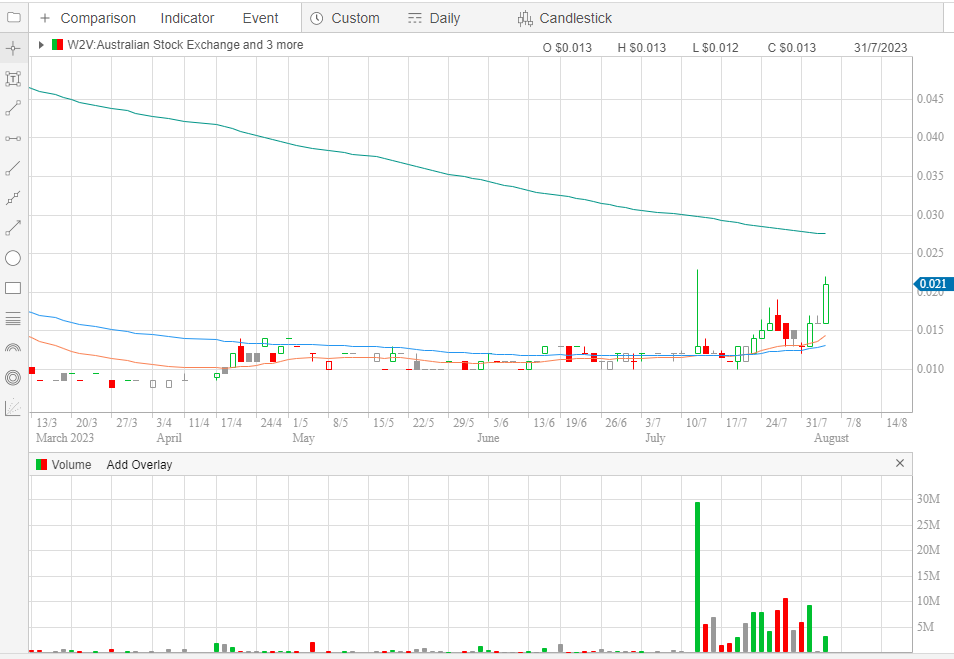Click the open price O $0.013
This screenshot has width=954, height=659.
tap(567, 47)
